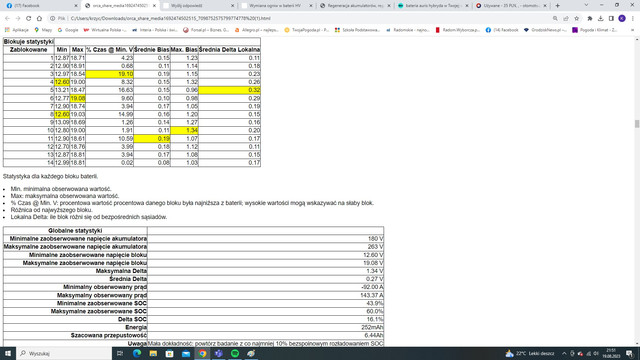The width and height of the screenshot is (640, 360).
Task: Open the side panel icon
Action: pos(611,18)
